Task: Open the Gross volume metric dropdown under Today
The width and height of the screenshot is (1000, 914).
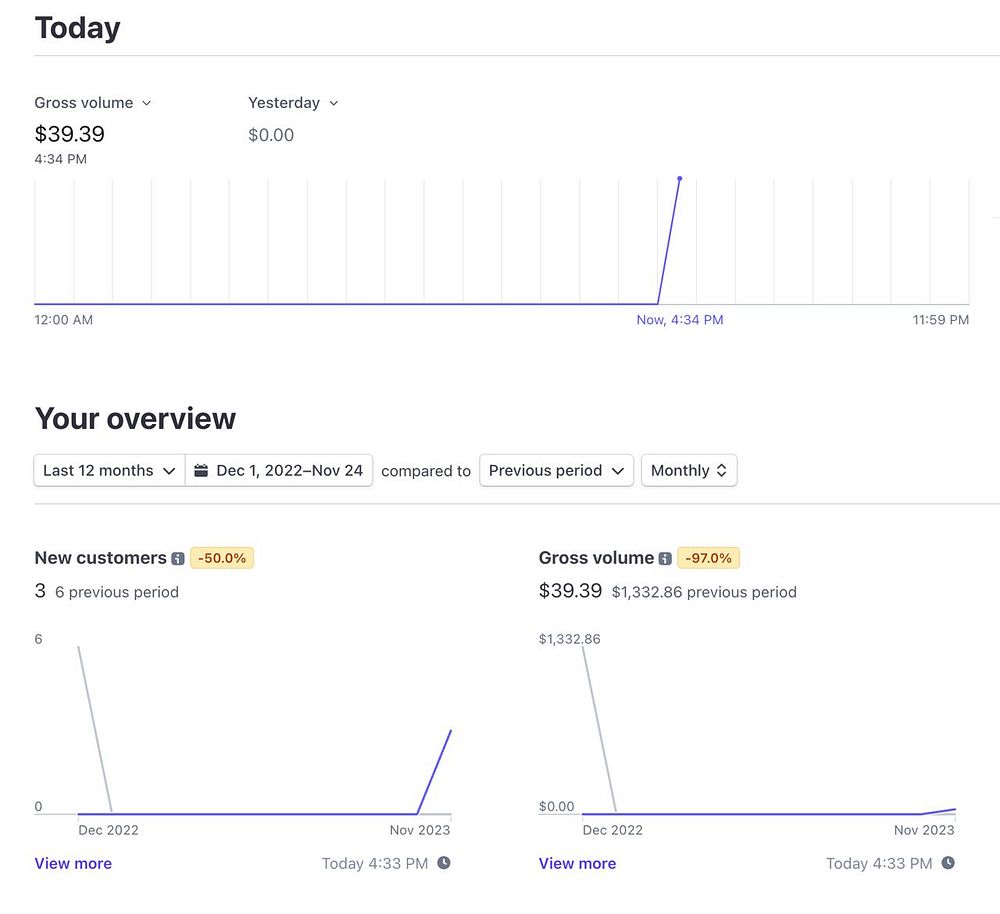Action: (93, 103)
